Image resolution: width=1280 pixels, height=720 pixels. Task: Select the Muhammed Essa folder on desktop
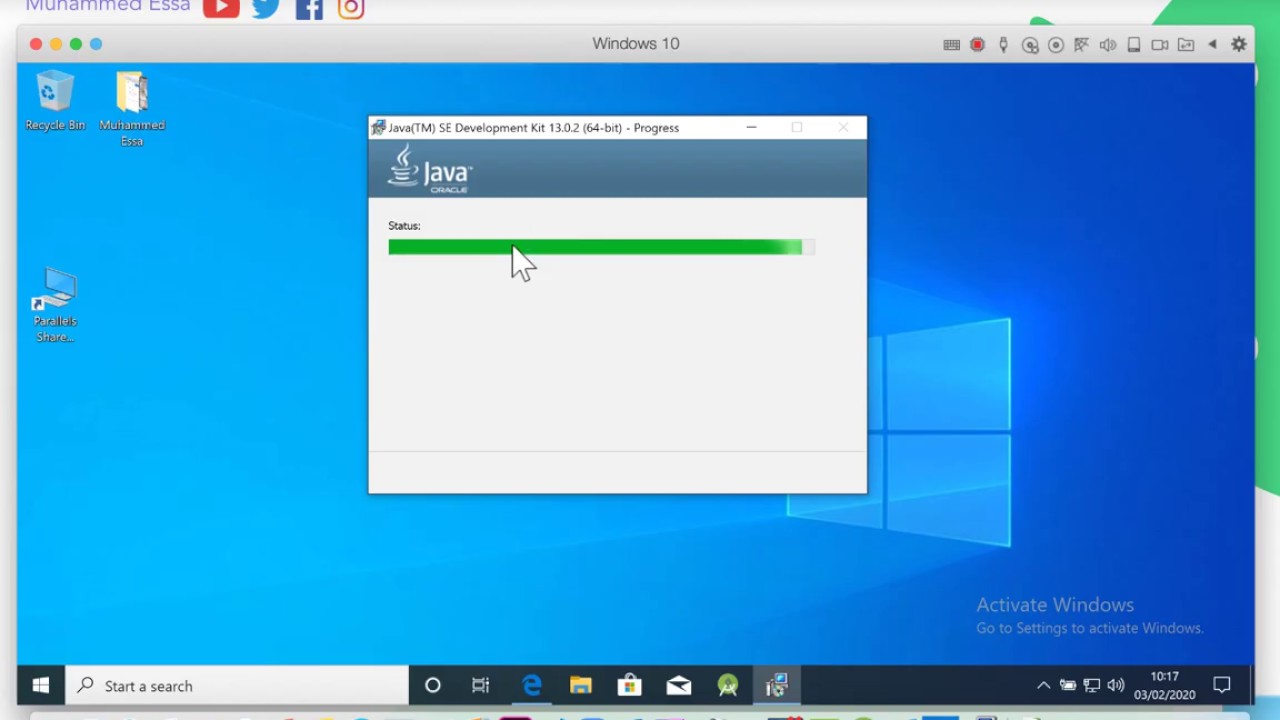(x=132, y=109)
